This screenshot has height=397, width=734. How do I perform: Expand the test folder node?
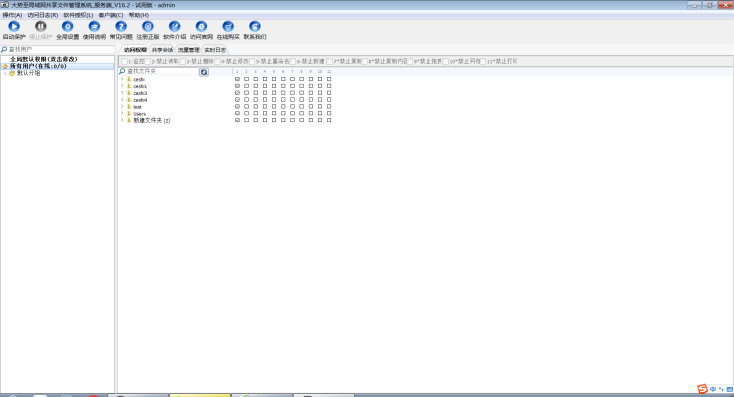(x=122, y=106)
